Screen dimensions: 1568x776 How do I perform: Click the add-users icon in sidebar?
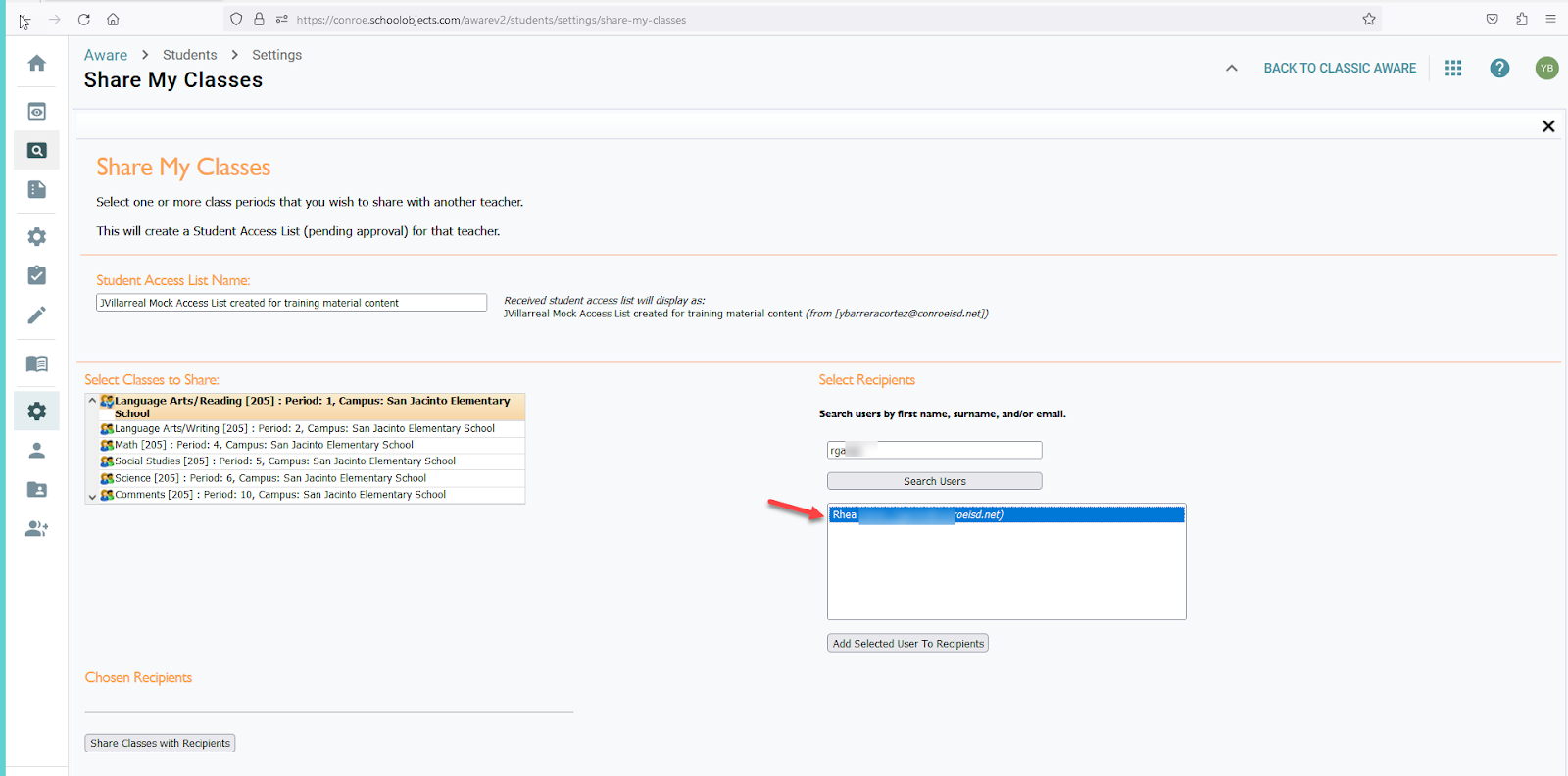coord(36,529)
